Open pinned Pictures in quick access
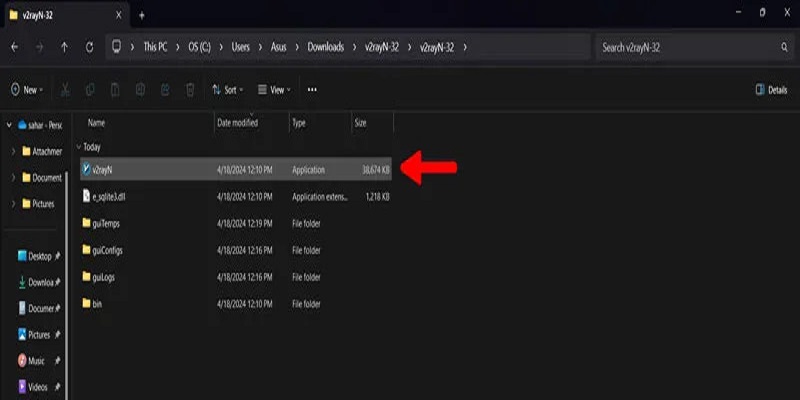The width and height of the screenshot is (800, 400). [x=34, y=335]
